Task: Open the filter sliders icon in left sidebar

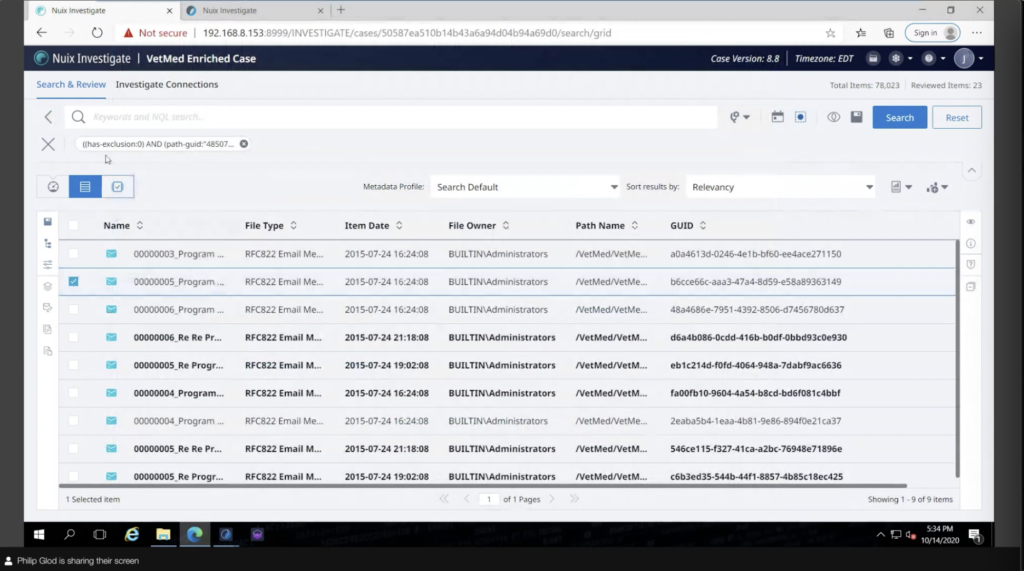Action: click(48, 265)
